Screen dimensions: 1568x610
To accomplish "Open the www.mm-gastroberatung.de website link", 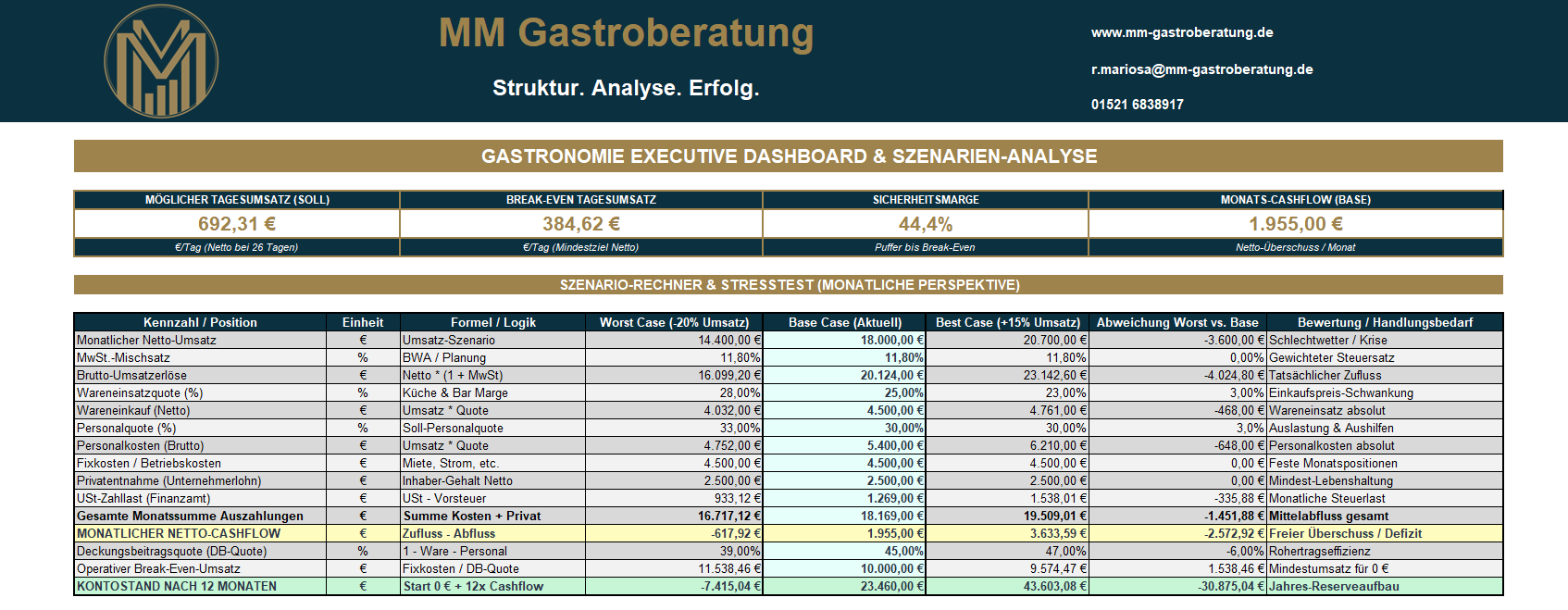I will 1182,32.
